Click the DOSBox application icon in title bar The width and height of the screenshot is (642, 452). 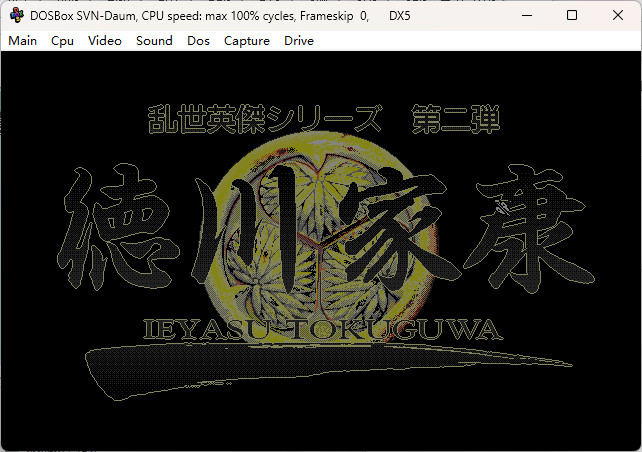coord(17,16)
